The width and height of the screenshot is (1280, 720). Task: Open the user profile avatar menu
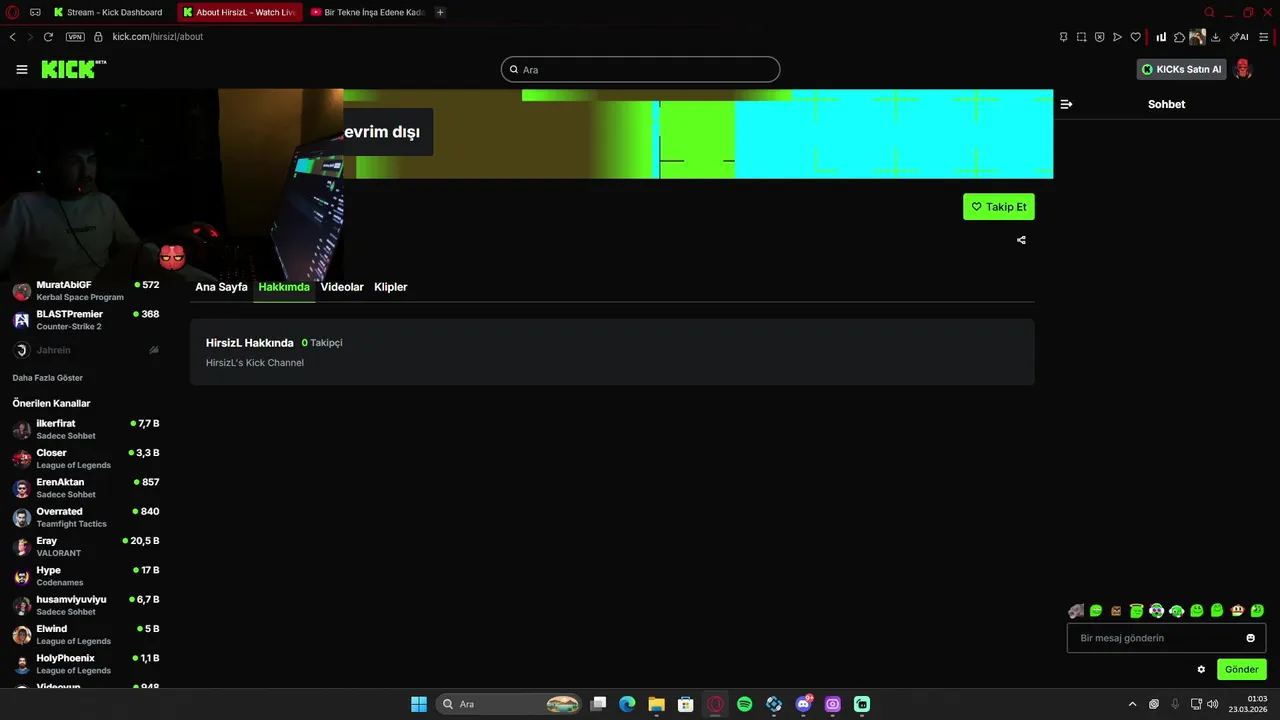click(1243, 69)
